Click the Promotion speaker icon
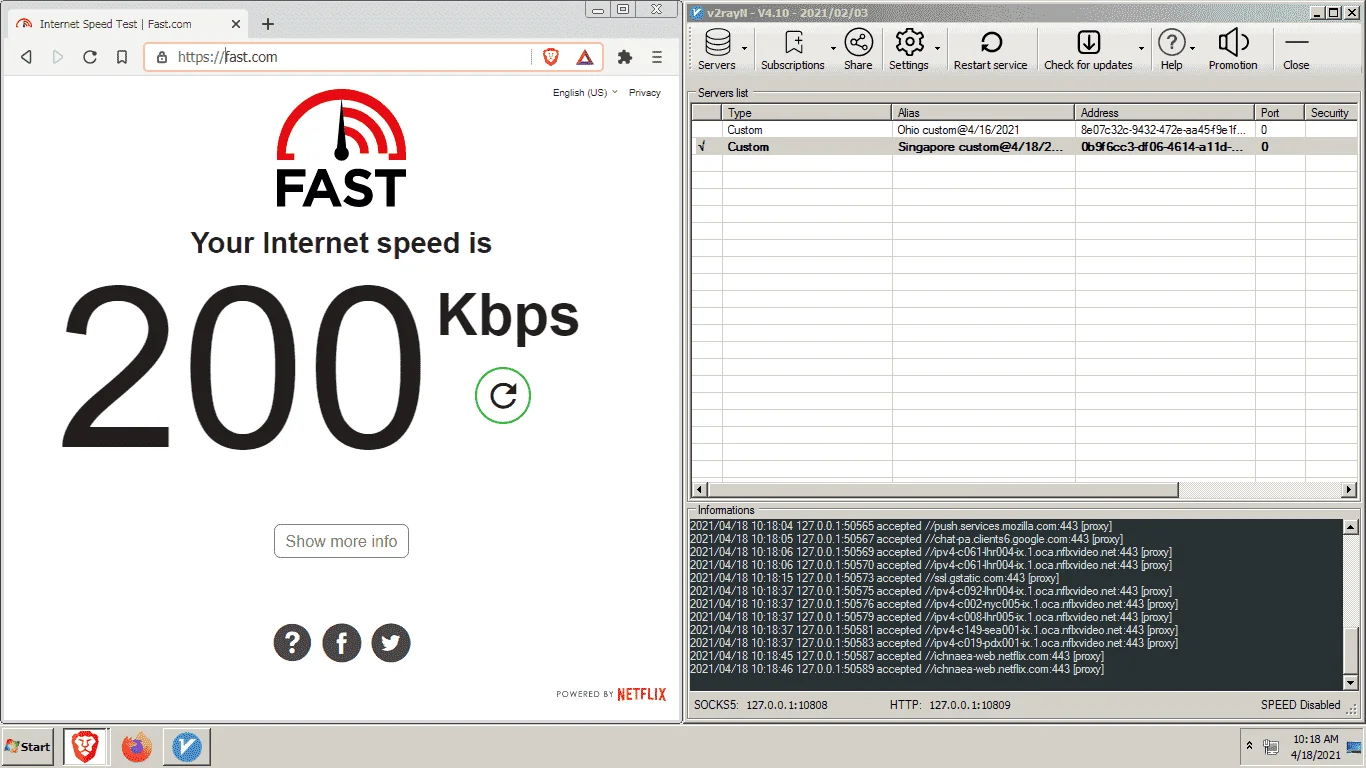The width and height of the screenshot is (1366, 768). point(1233,49)
